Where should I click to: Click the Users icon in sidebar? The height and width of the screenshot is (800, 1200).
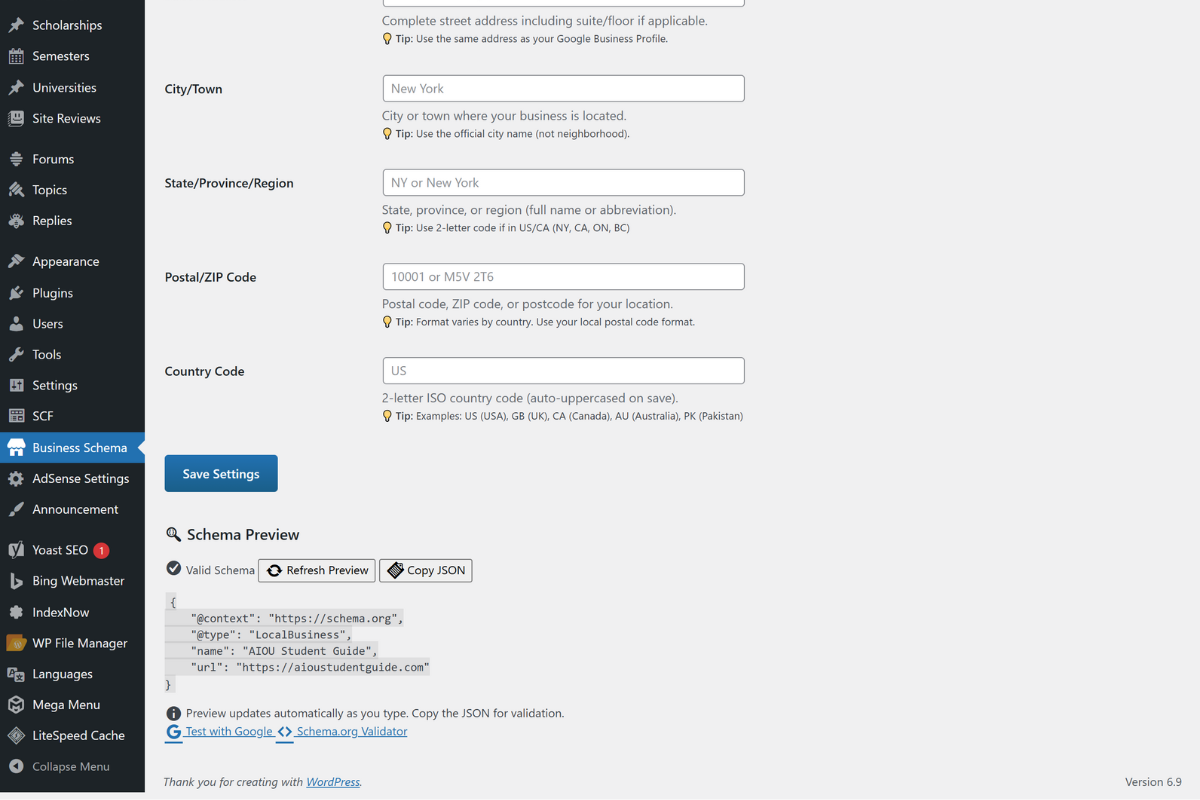pos(16,324)
